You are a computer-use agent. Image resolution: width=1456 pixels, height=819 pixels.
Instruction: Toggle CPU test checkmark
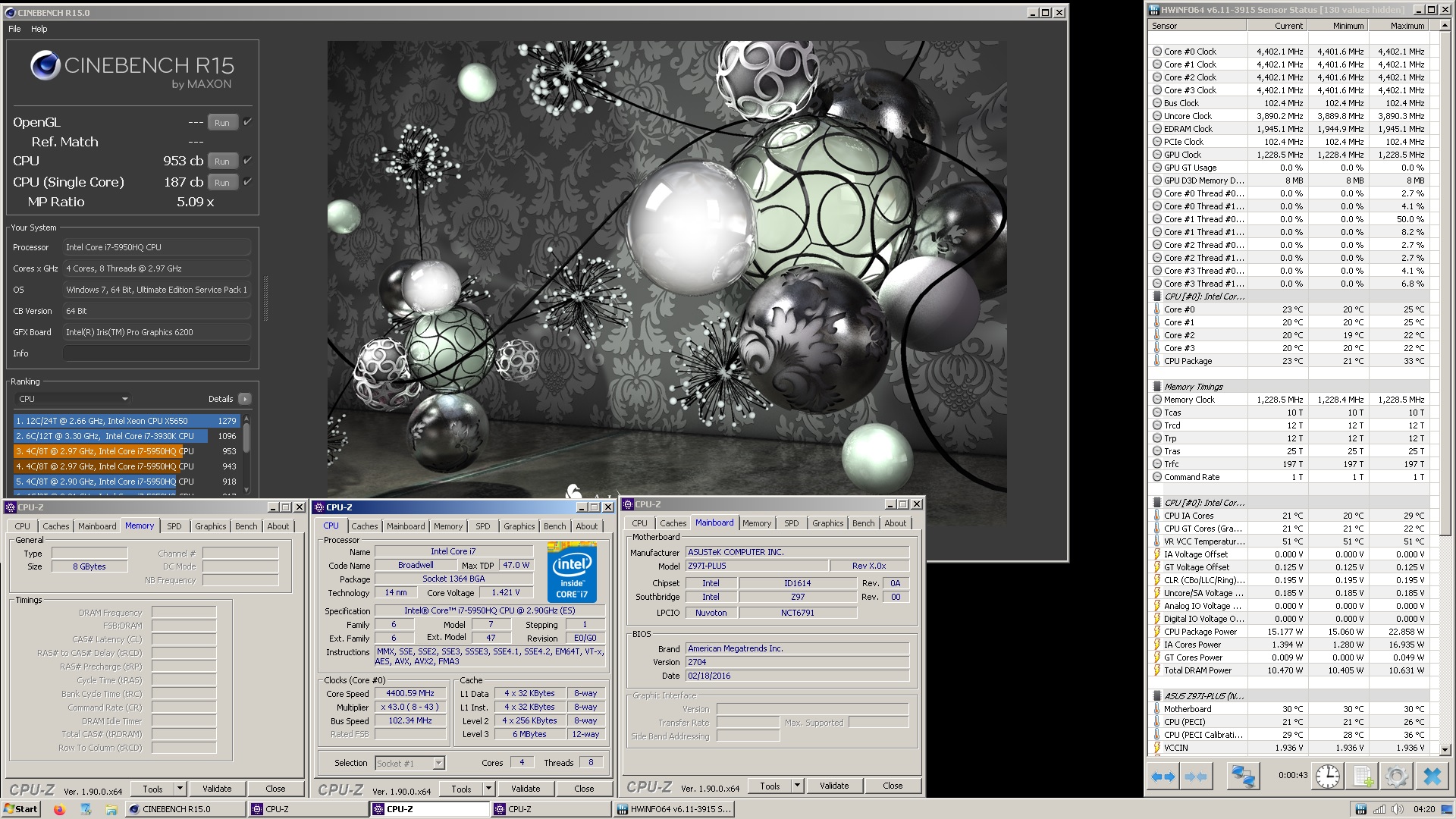247,161
